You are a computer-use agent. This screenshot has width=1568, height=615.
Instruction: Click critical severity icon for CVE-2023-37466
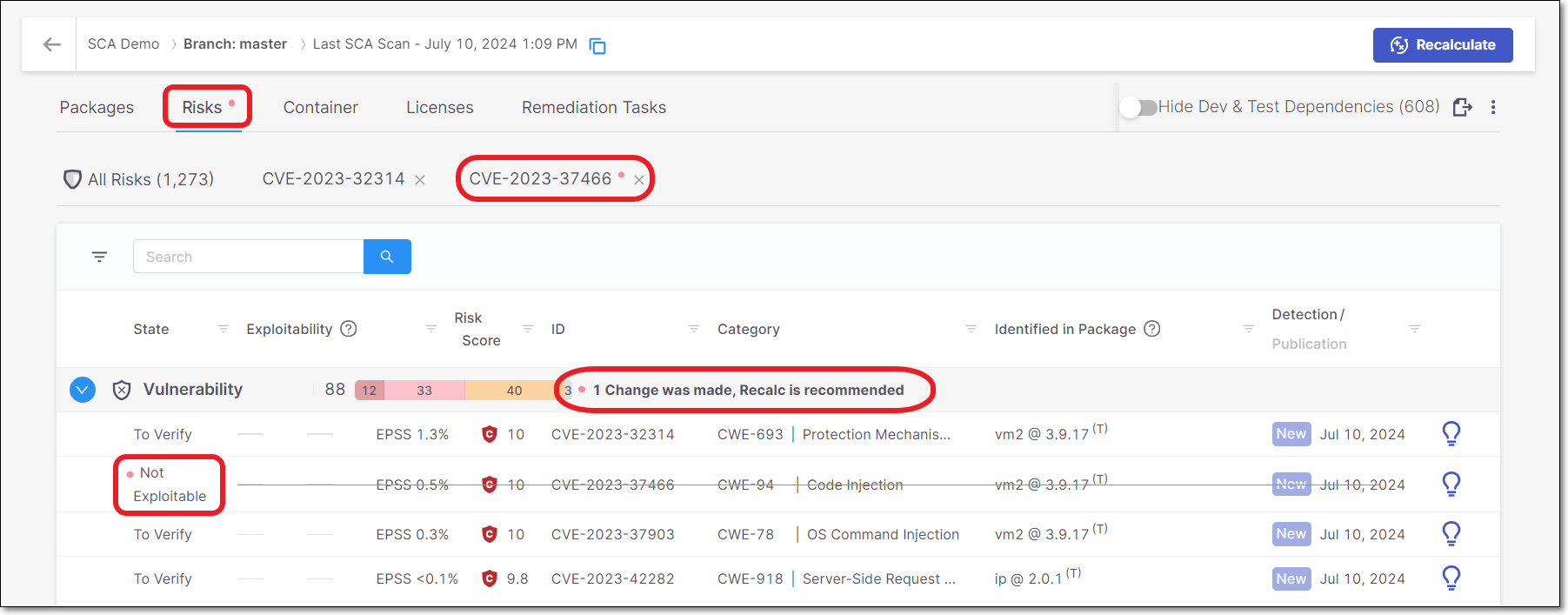(x=490, y=485)
